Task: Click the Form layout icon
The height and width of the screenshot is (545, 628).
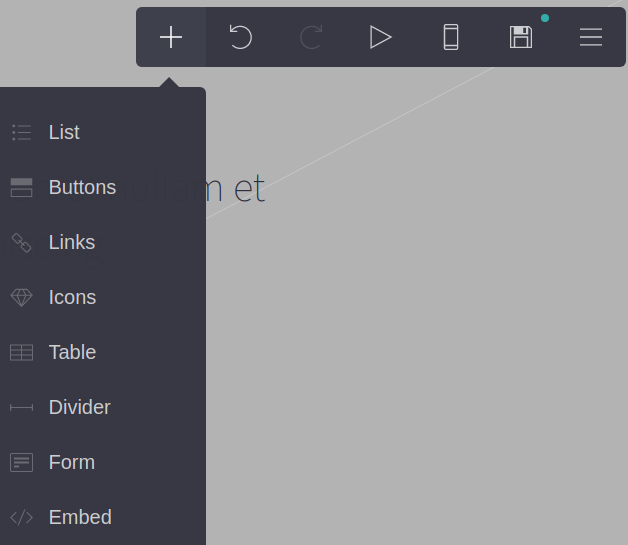Action: pos(21,463)
